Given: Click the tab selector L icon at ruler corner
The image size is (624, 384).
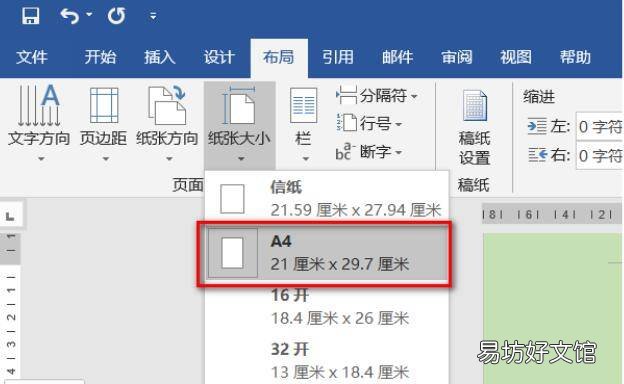Looking at the screenshot, I should point(10,216).
